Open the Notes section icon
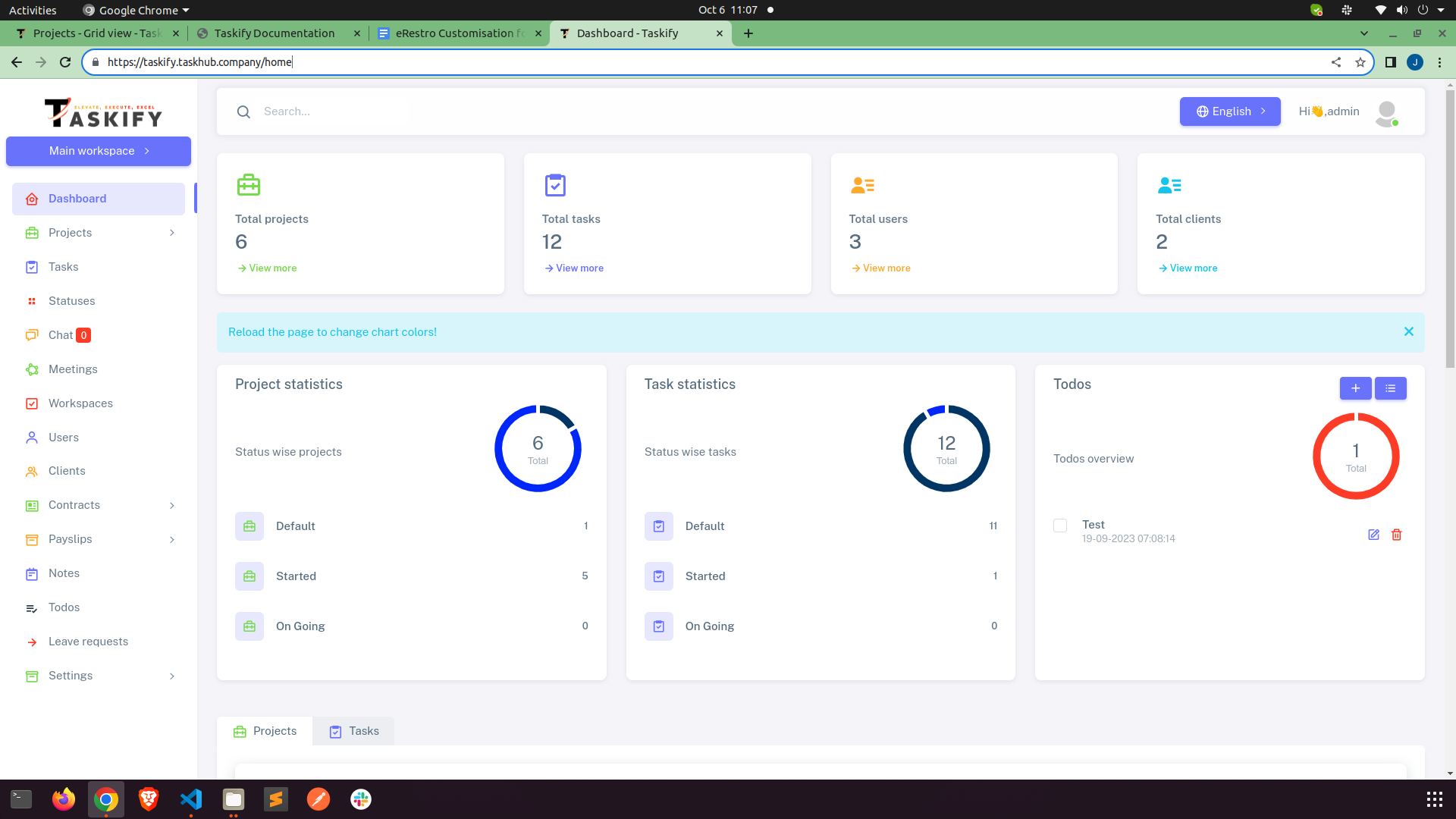The image size is (1456, 819). click(31, 573)
